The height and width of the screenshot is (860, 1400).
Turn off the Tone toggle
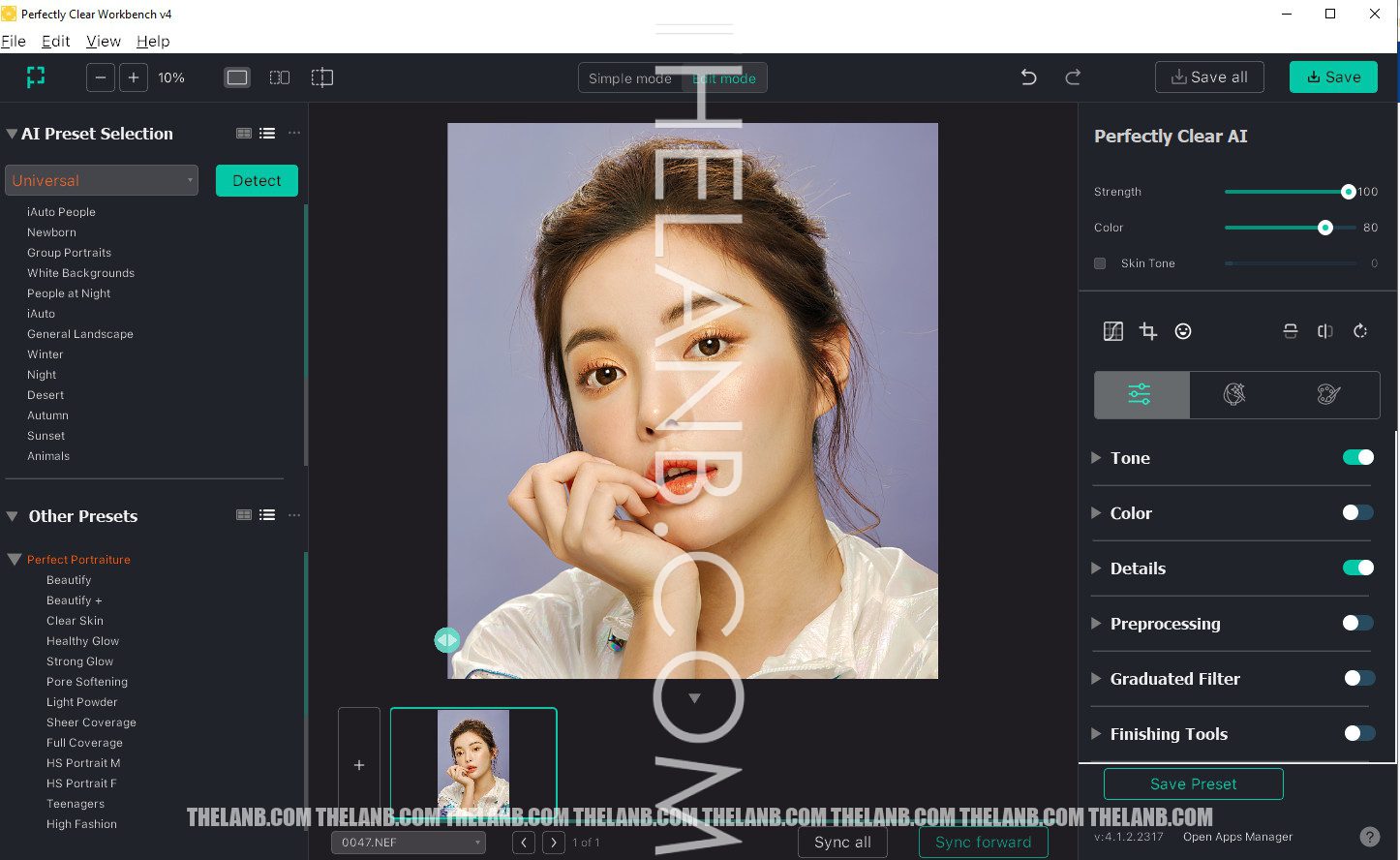coord(1357,457)
